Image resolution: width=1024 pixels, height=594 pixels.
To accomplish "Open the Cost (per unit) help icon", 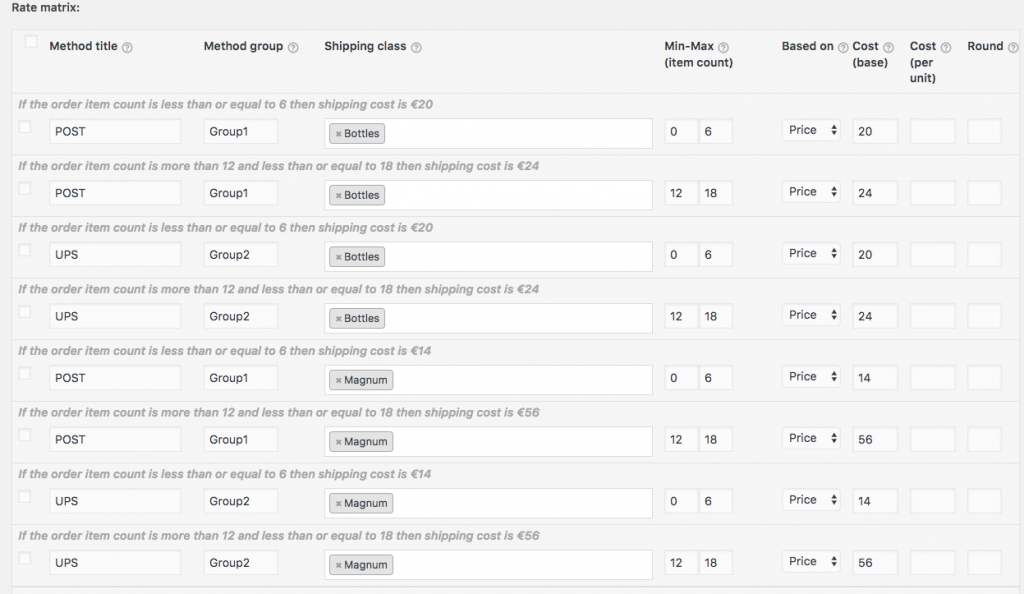I will (x=946, y=46).
